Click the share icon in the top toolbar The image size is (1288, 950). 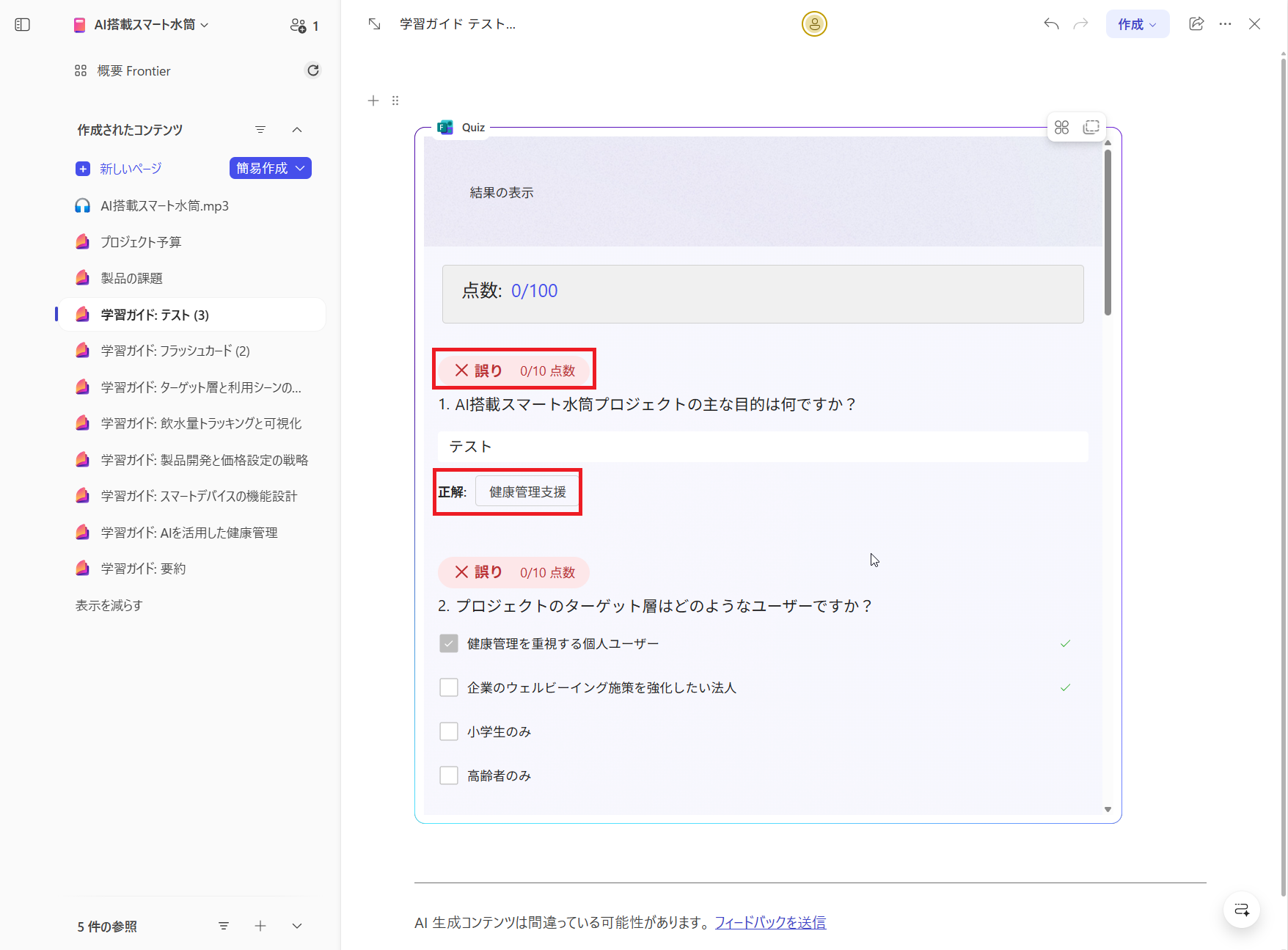pyautogui.click(x=1196, y=23)
